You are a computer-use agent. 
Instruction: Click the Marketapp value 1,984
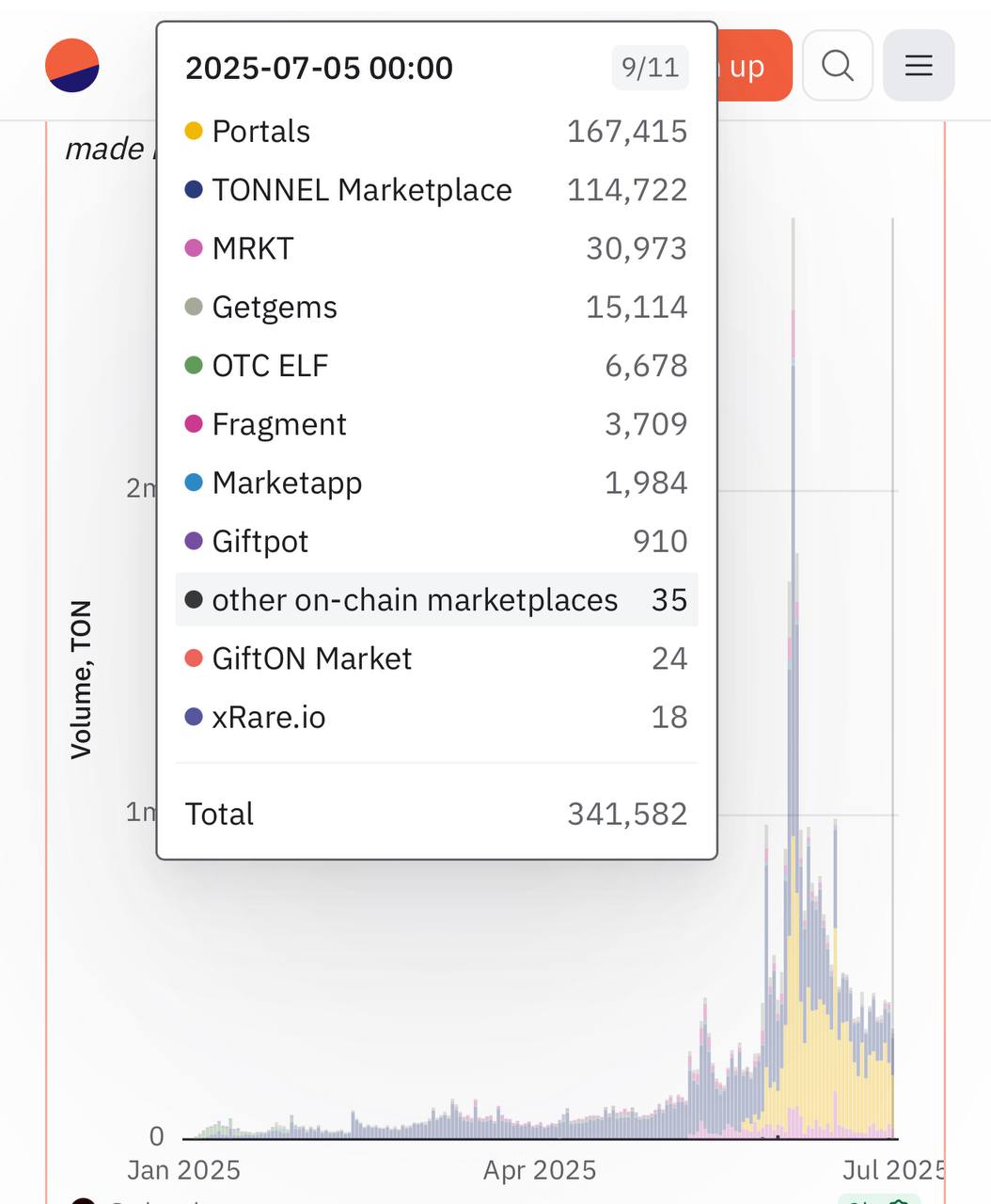646,483
